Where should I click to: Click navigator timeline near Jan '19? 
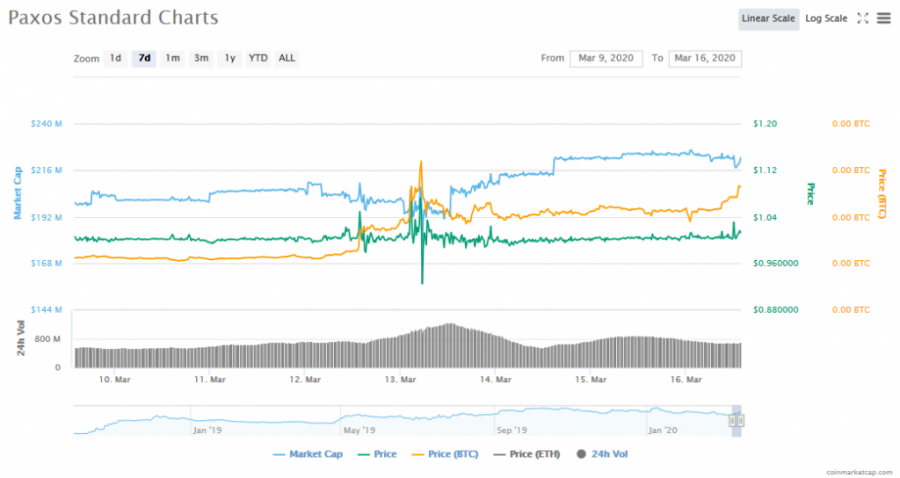[207, 430]
